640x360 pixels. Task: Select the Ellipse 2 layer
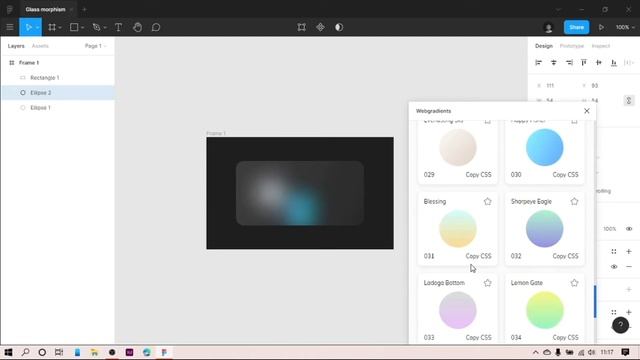58,93
